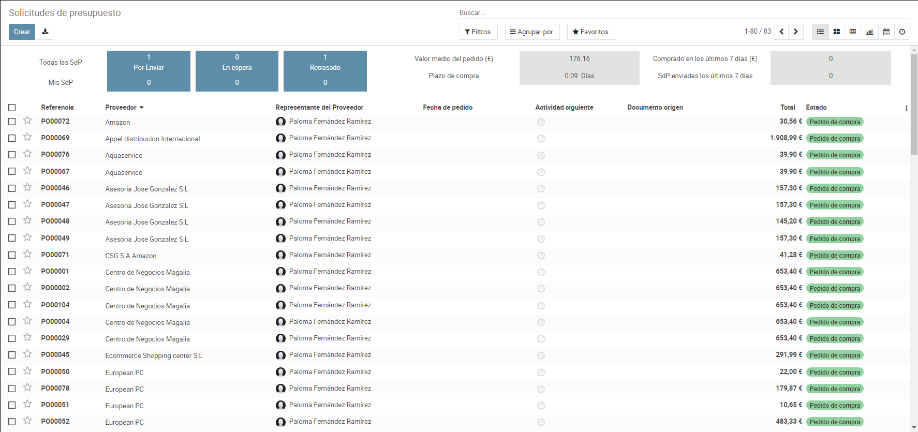
Task: Tick the select-all checkbox in header
Action: coord(12,107)
